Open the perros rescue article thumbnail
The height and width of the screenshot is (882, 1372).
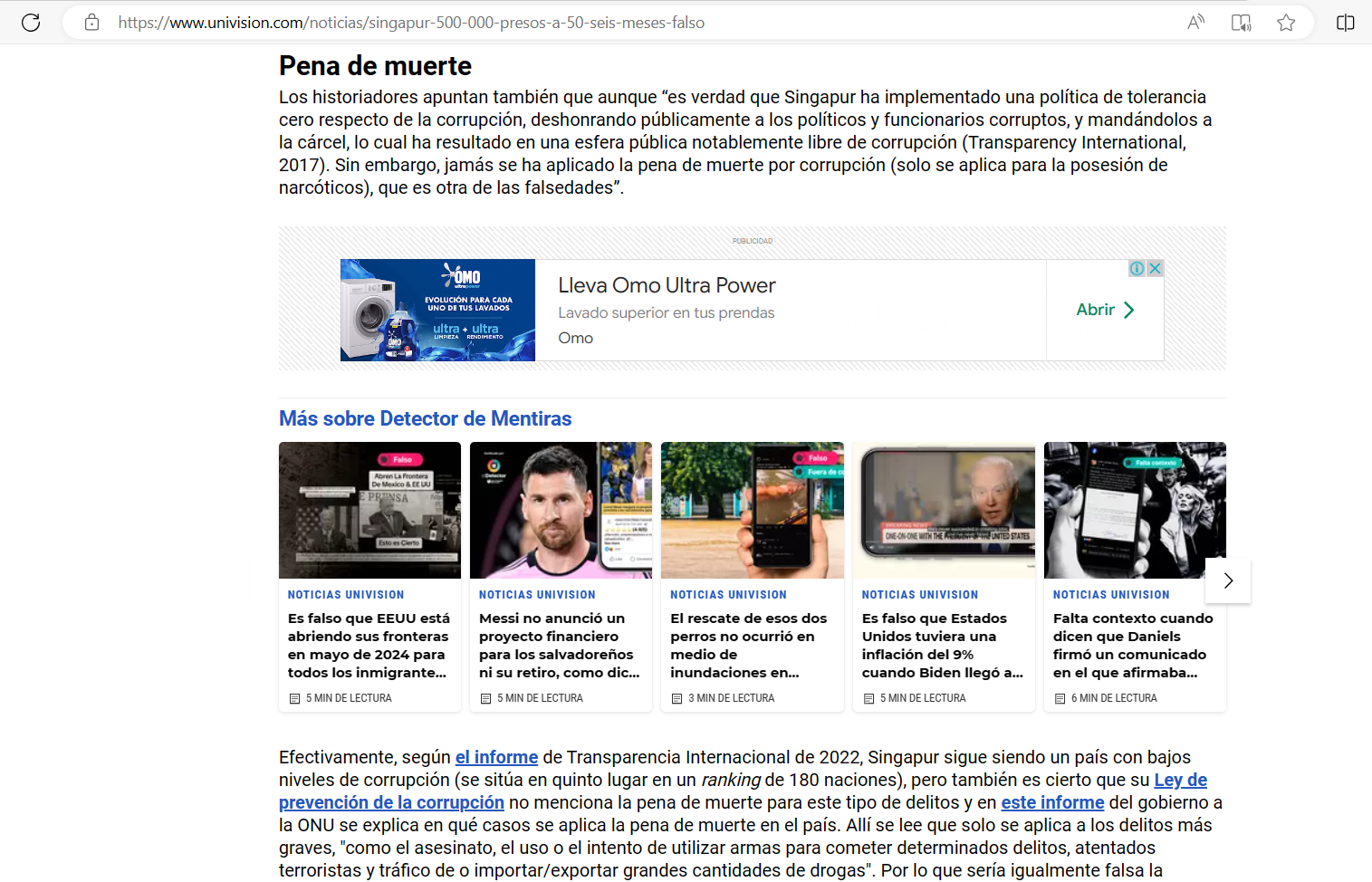[753, 510]
